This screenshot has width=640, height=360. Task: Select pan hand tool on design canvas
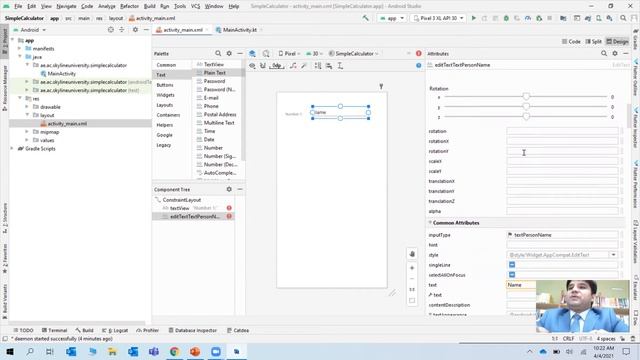[412, 254]
